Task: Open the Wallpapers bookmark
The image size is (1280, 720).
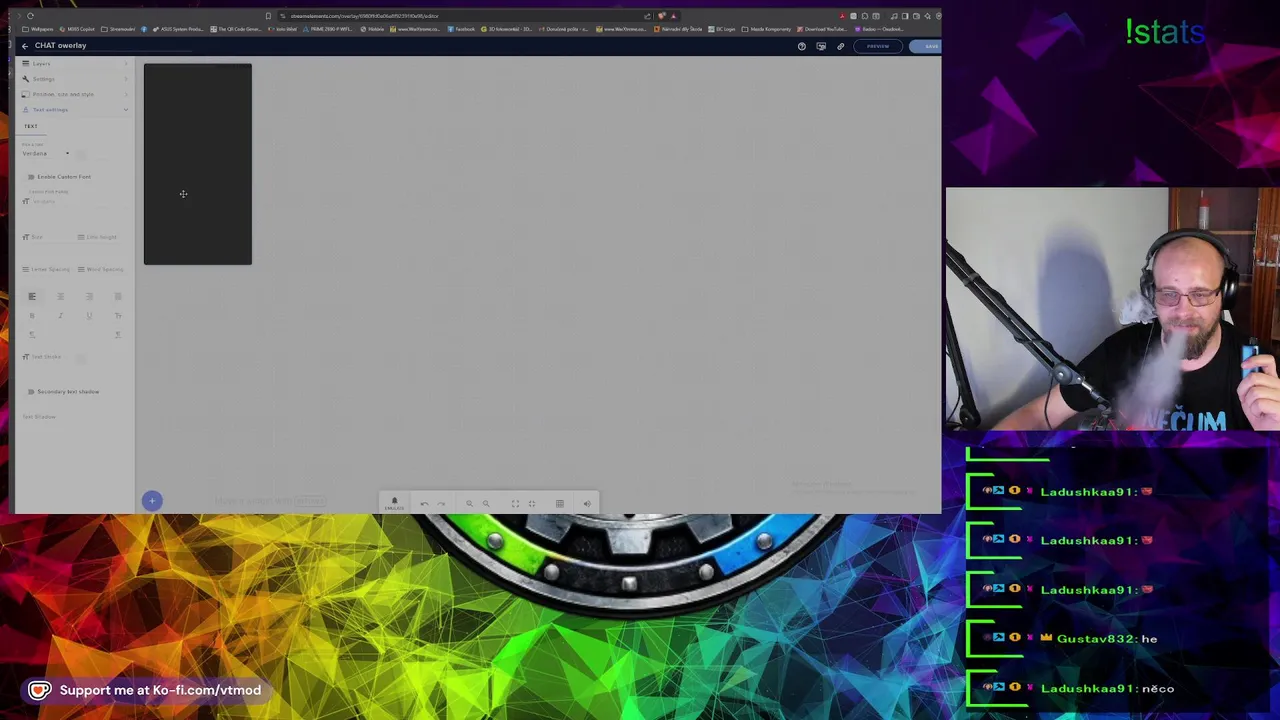Action: 38,29
